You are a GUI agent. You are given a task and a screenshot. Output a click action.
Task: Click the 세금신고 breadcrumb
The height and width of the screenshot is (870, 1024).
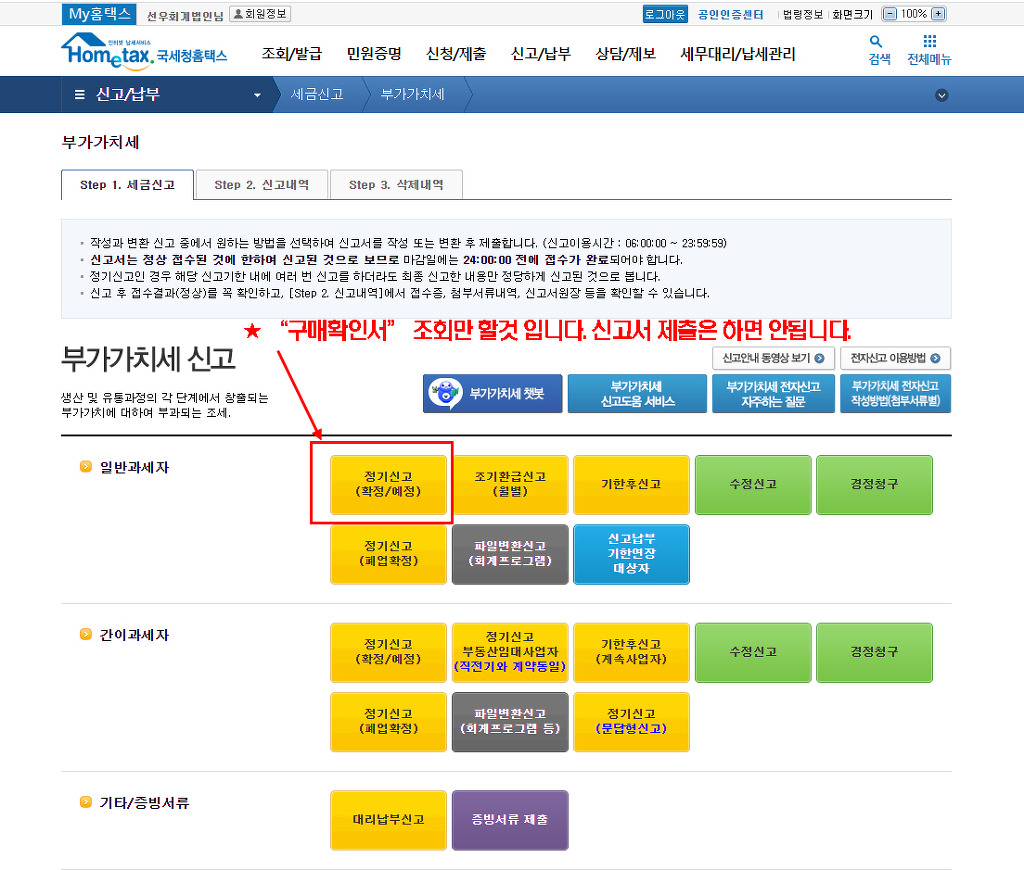pyautogui.click(x=317, y=95)
